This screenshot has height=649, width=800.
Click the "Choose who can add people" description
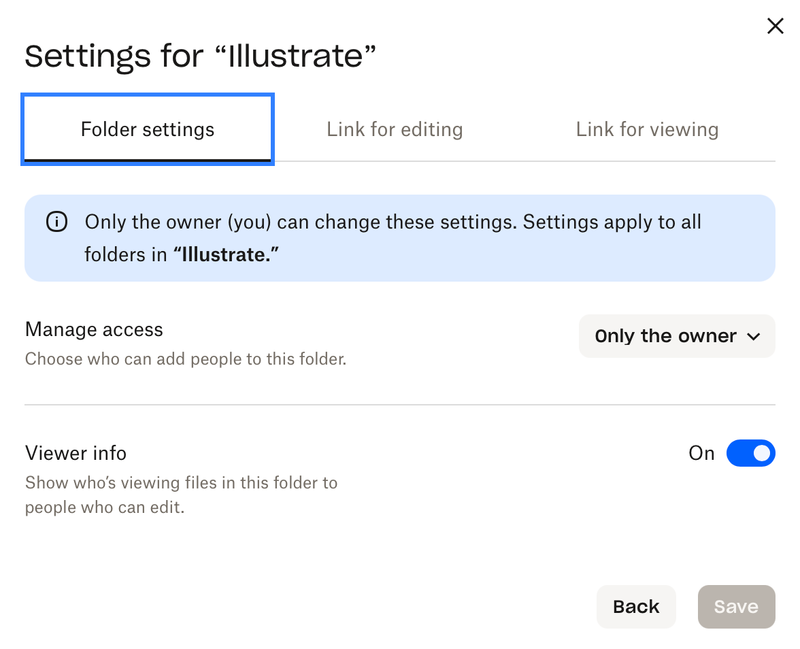185,358
